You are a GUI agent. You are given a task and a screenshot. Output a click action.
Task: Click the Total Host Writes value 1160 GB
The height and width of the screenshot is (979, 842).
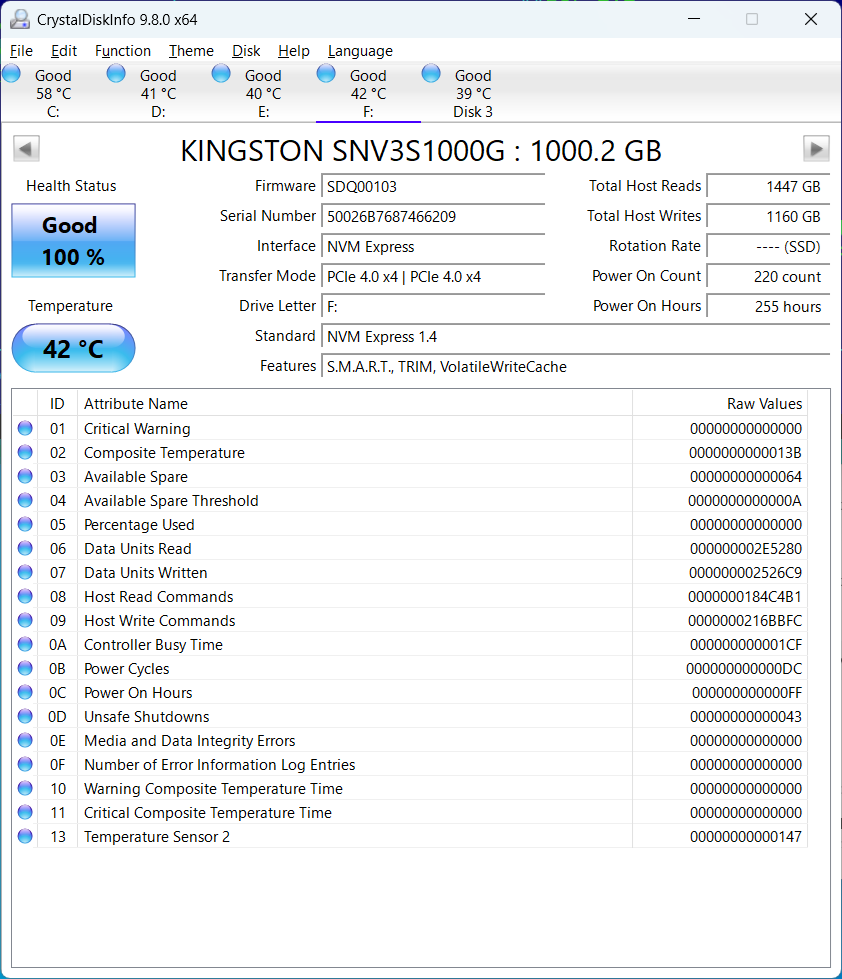pos(768,217)
